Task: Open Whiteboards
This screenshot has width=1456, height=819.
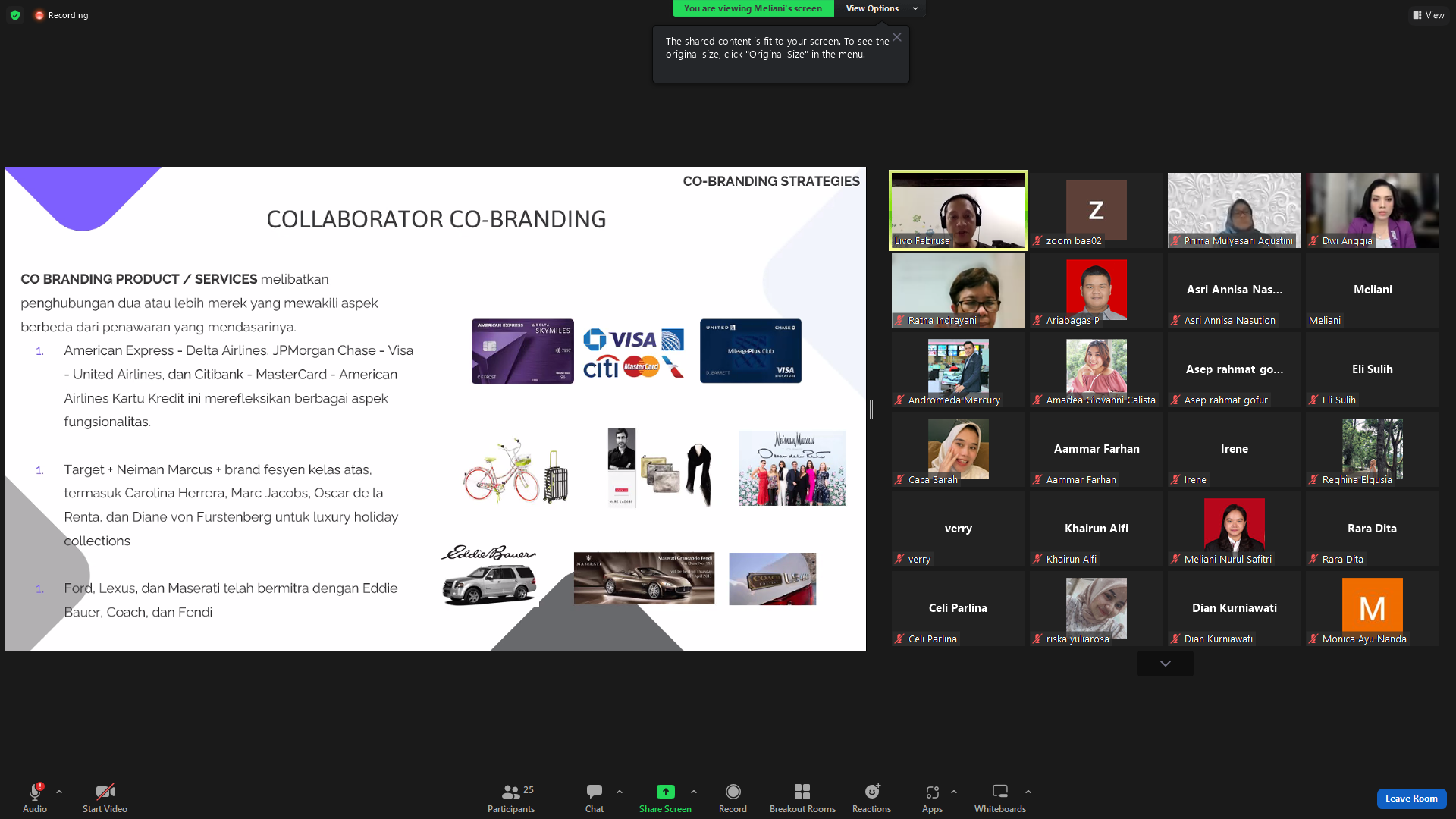Action: [x=1000, y=798]
